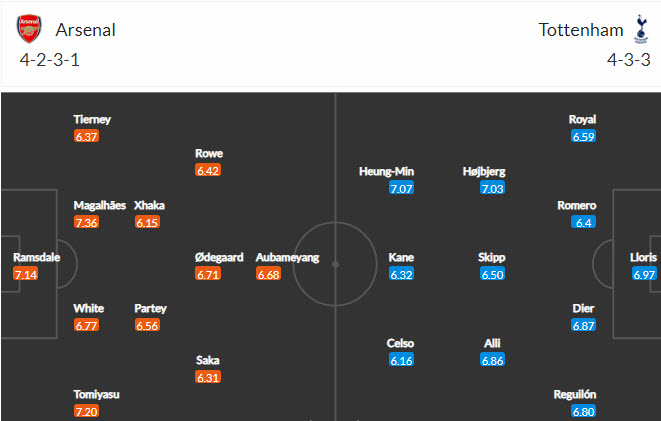Image resolution: width=661 pixels, height=421 pixels.
Task: Select Tomiyasu's 7.20 rating badge
Action: (x=86, y=411)
